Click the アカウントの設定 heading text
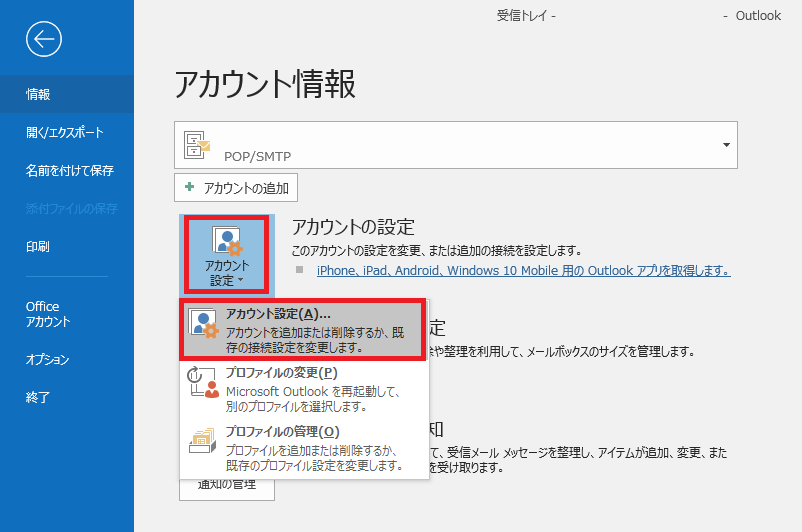This screenshot has width=802, height=532. [353, 227]
